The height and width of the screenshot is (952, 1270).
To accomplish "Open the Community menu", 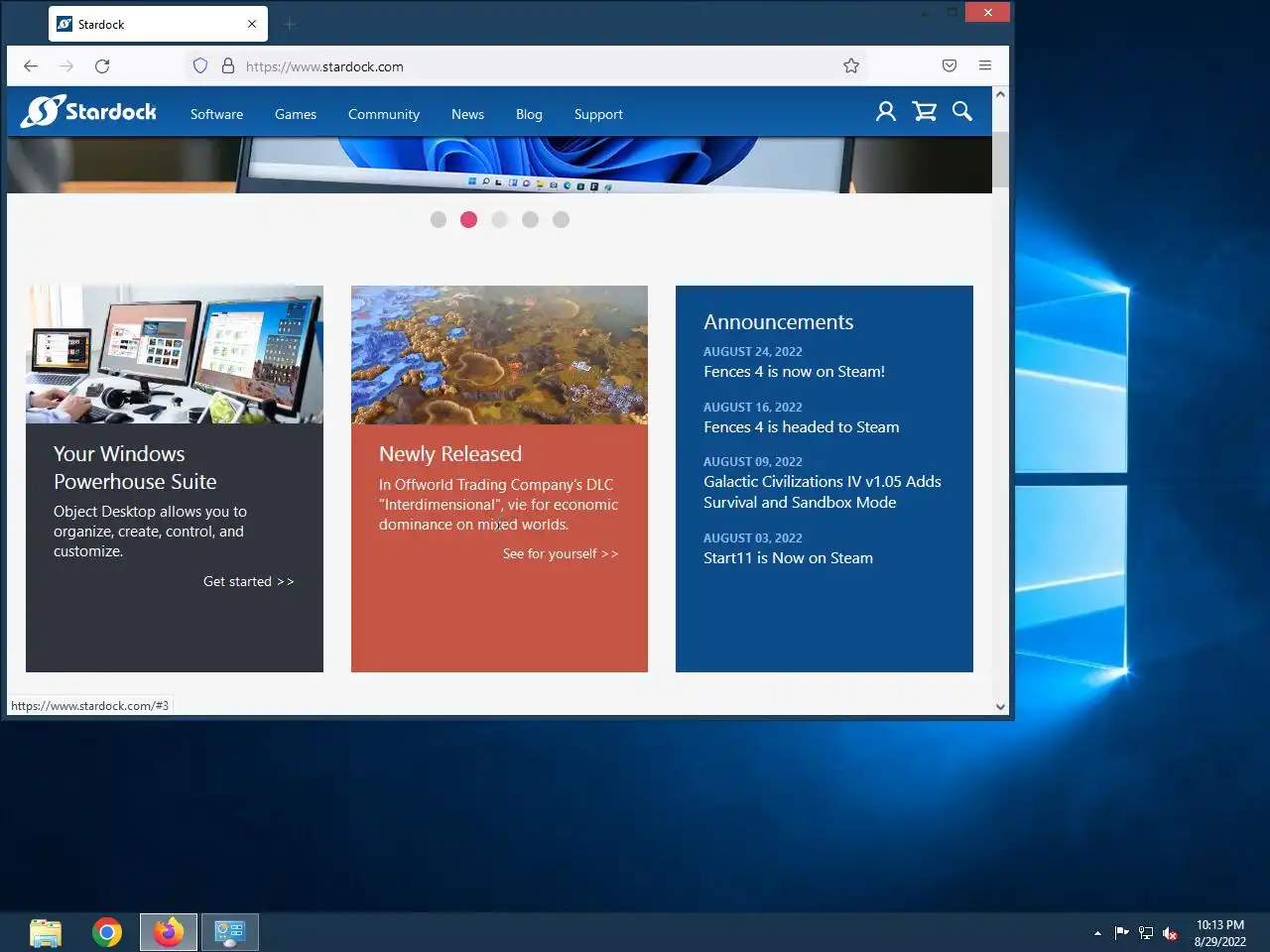I will (384, 114).
